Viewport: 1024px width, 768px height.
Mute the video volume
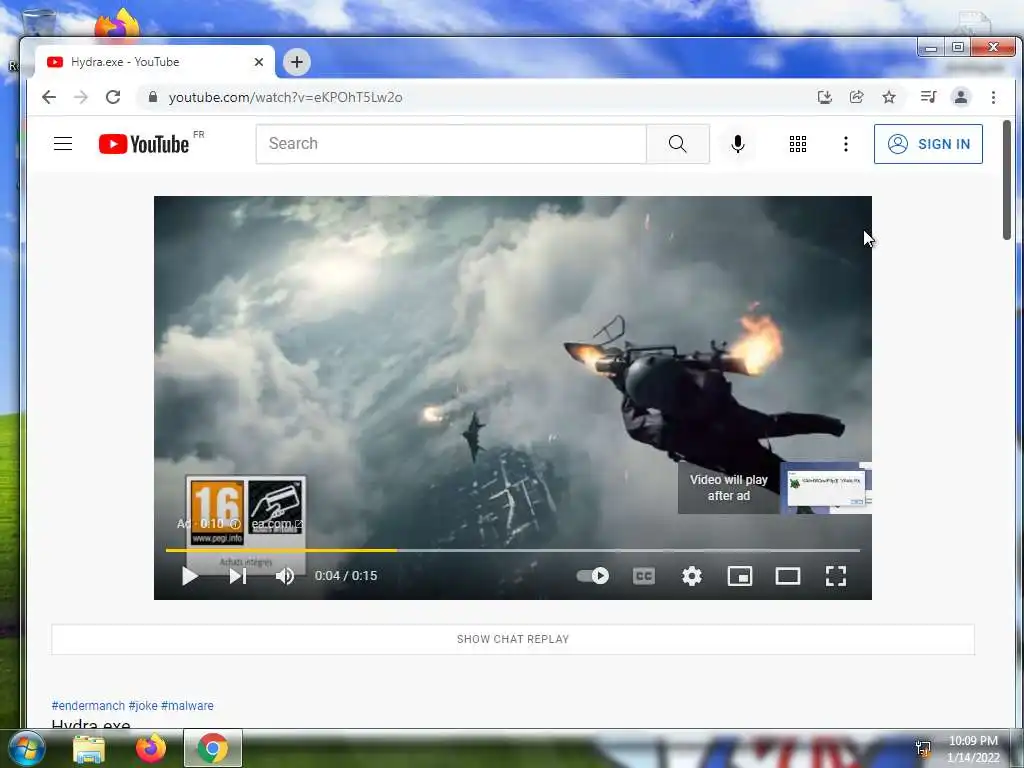tap(285, 576)
